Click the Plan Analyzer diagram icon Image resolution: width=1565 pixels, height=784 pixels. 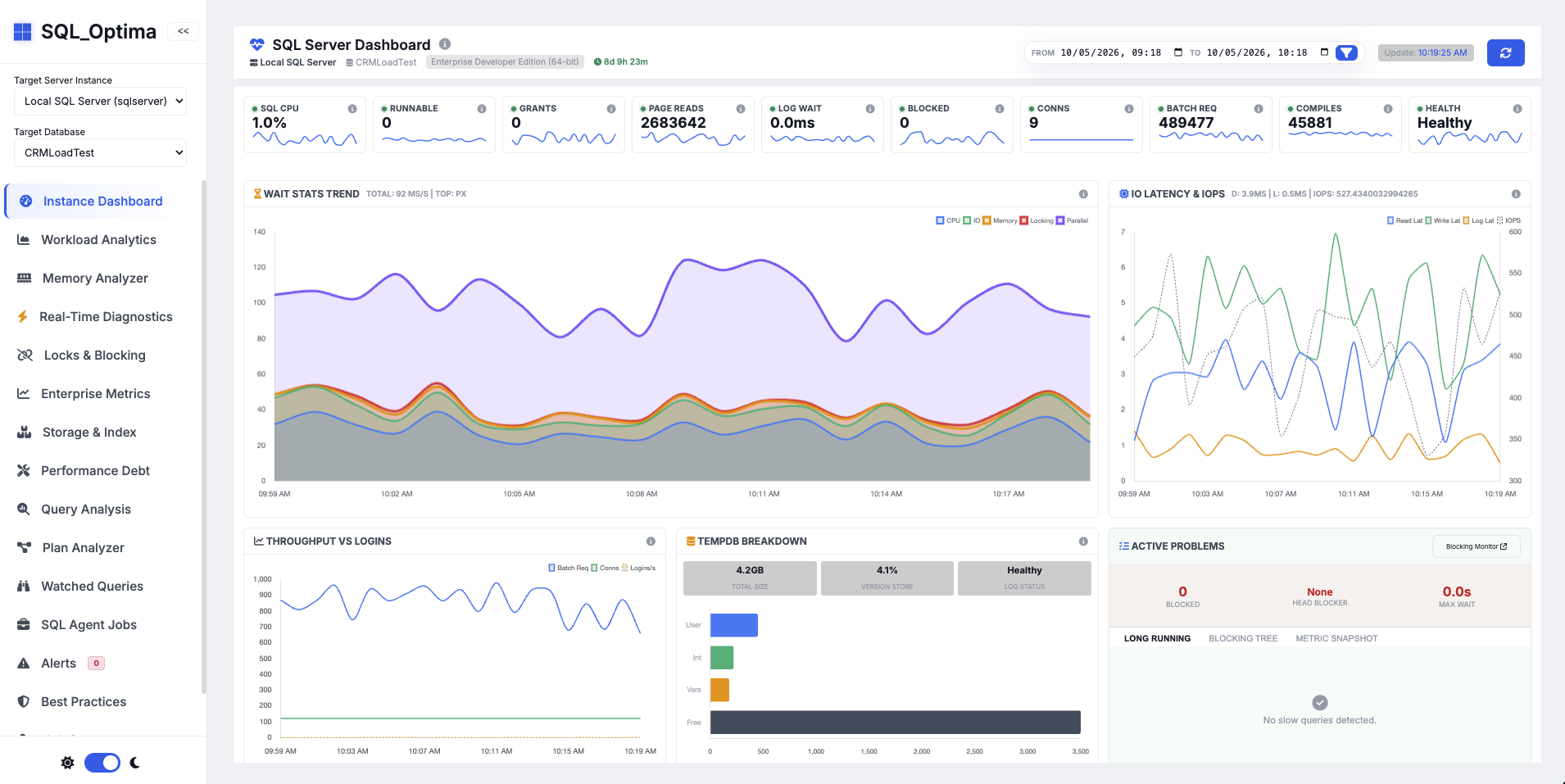click(25, 548)
